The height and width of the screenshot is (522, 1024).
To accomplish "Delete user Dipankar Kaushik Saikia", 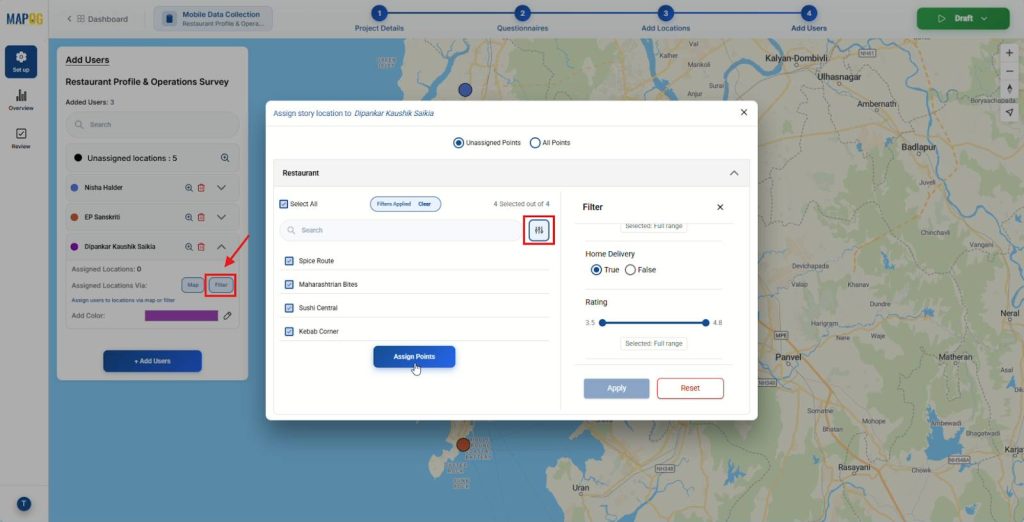I will 201,247.
